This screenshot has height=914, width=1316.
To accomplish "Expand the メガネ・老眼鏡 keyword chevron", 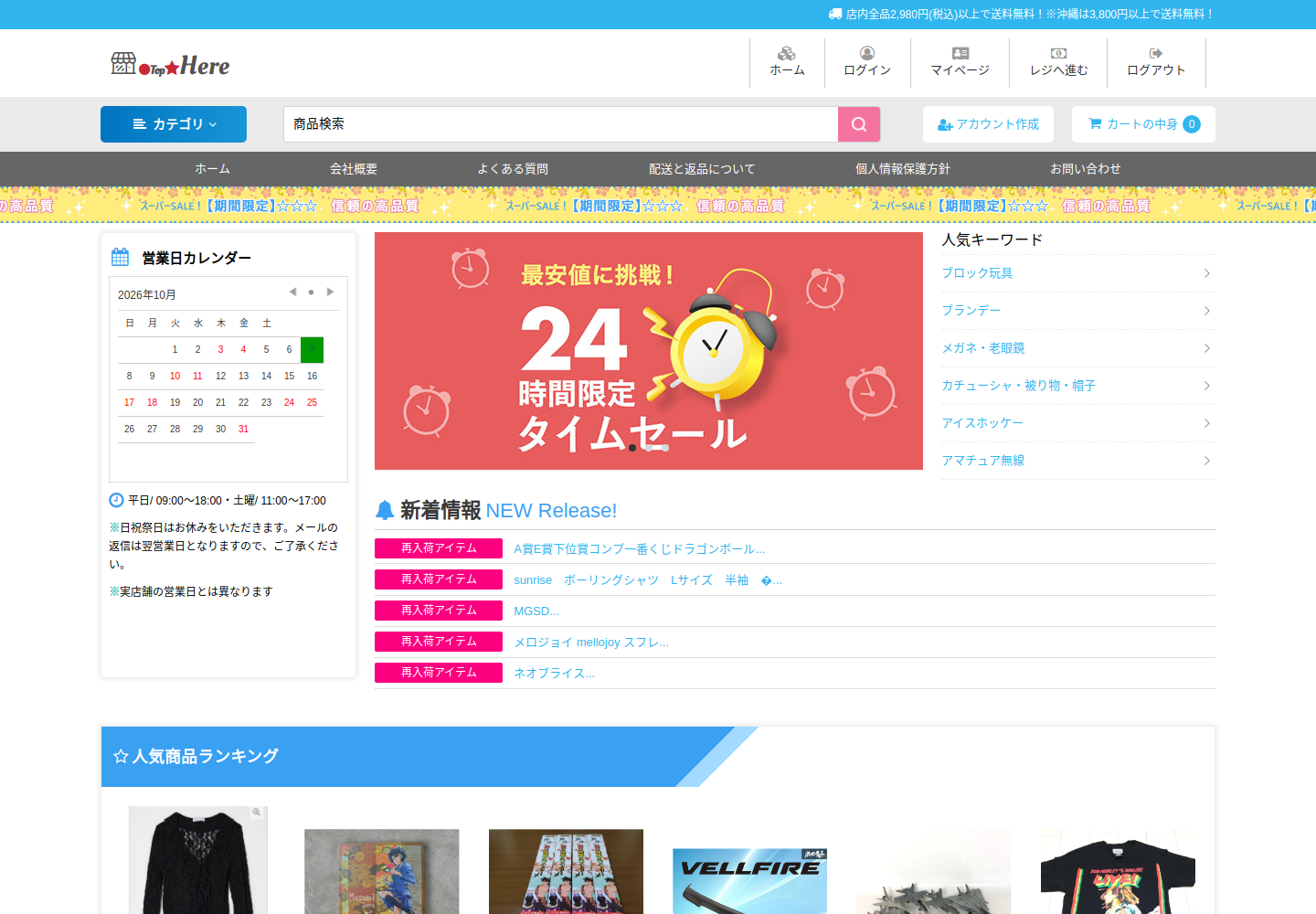I will tap(1207, 348).
